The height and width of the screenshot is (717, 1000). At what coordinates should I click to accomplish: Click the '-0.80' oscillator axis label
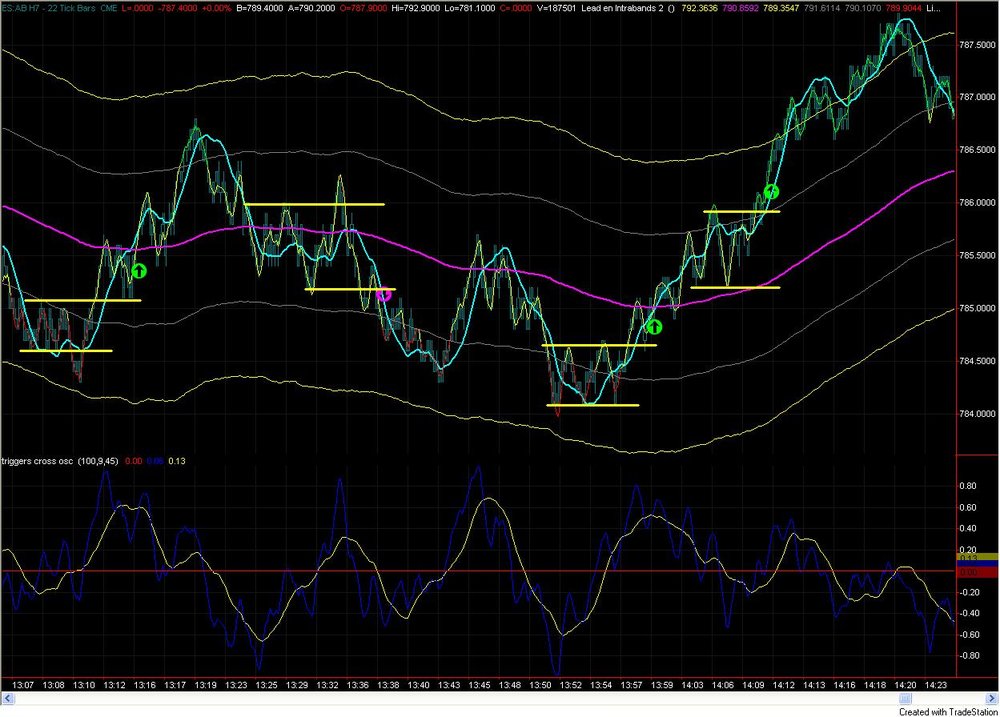pos(969,656)
